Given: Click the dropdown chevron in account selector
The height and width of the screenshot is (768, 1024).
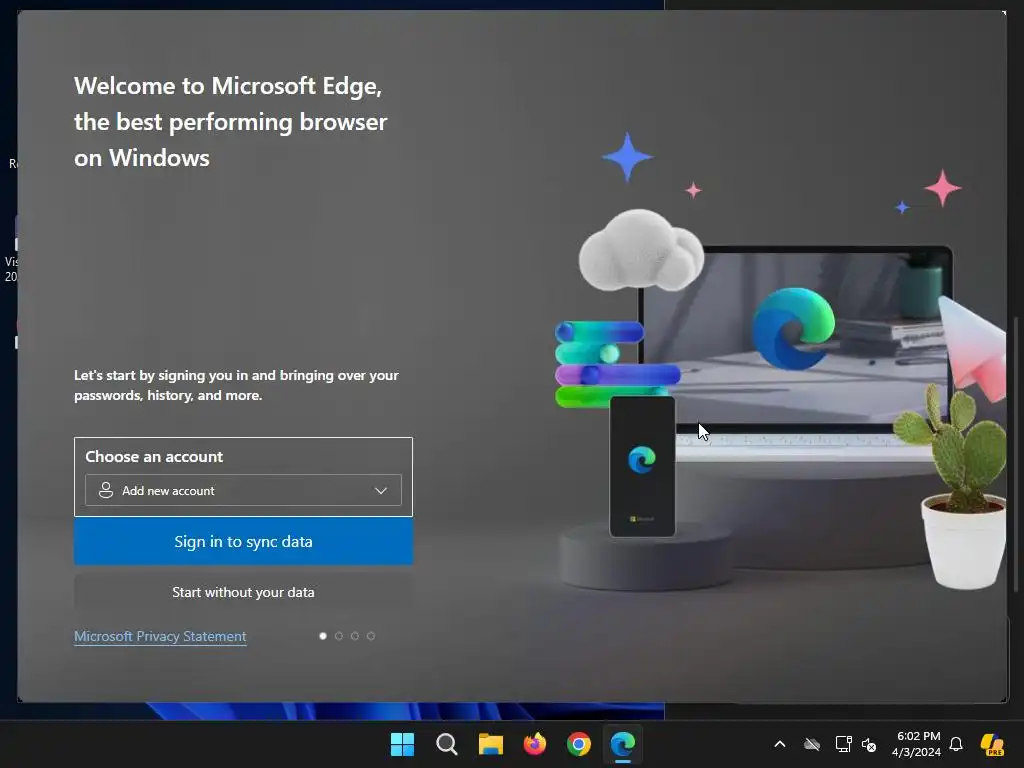Looking at the screenshot, I should coord(381,490).
